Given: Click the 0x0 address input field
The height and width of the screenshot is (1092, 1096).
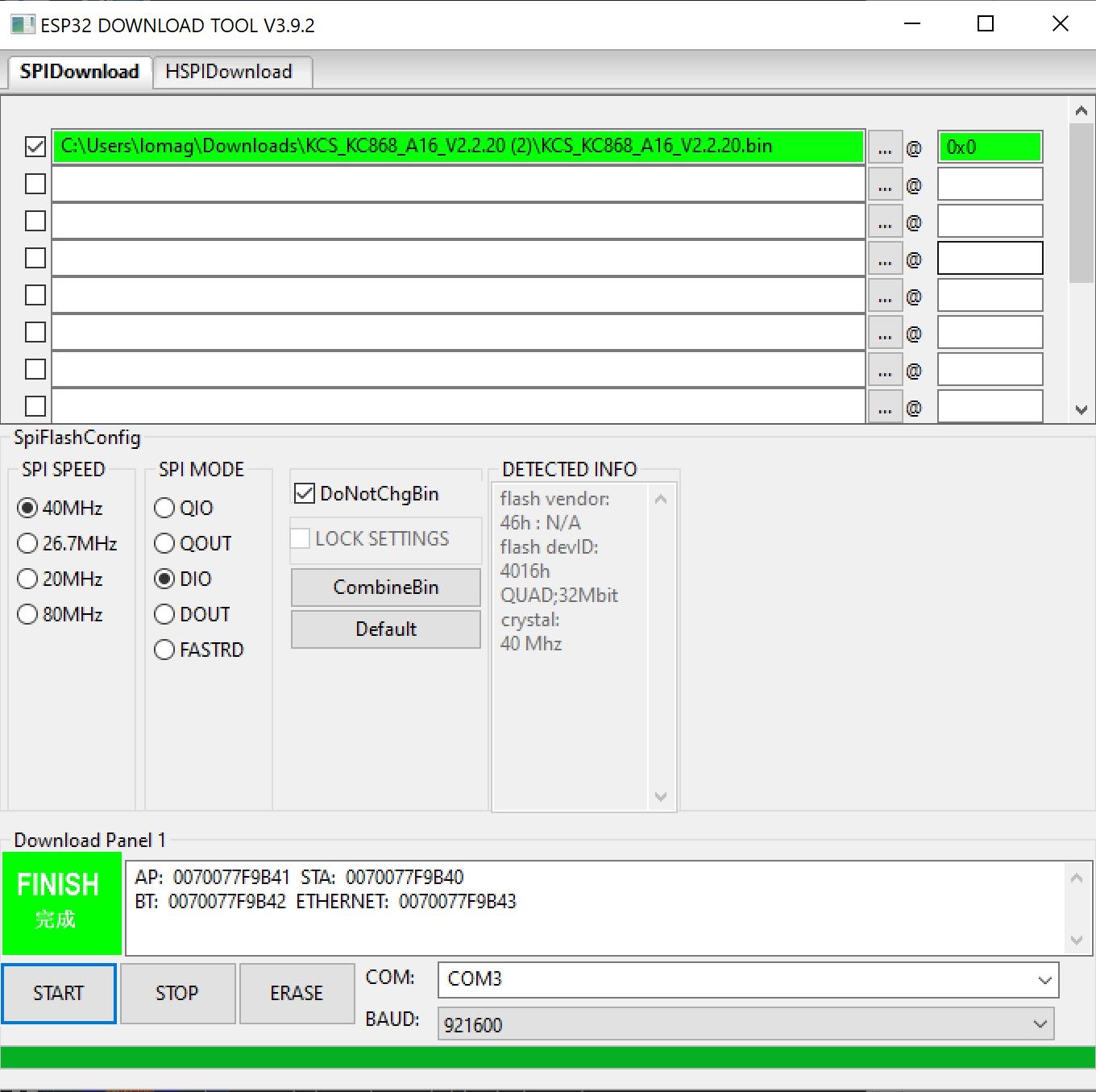Looking at the screenshot, I should [x=990, y=147].
